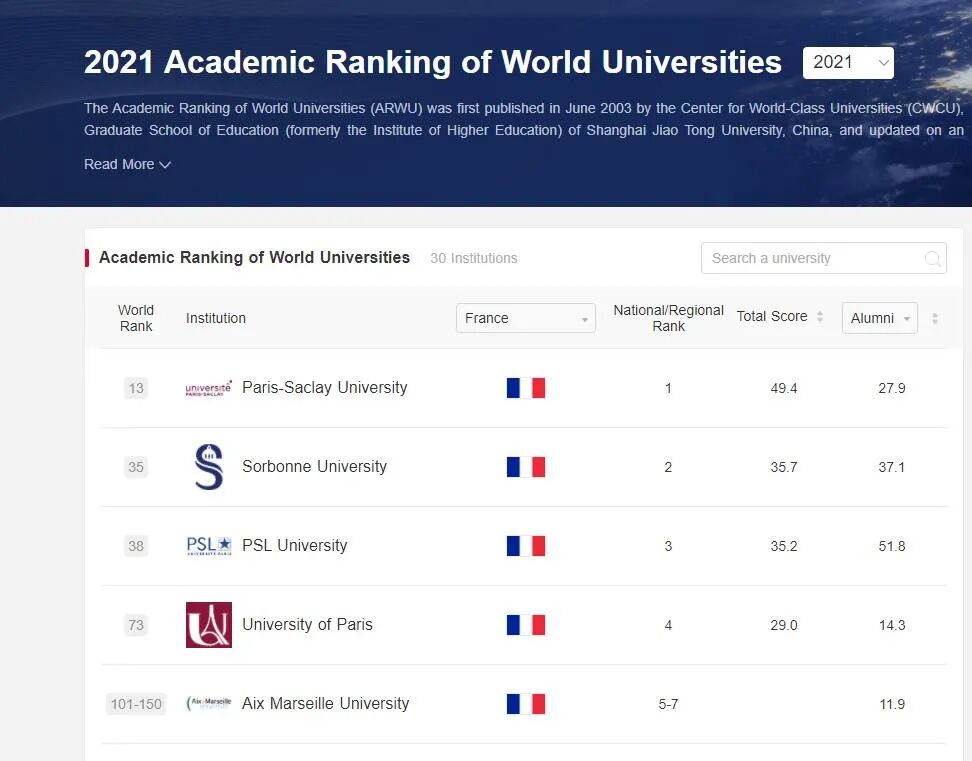Viewport: 972px width, 761px height.
Task: Click the National/Regional Rank column header
Action: tap(668, 318)
